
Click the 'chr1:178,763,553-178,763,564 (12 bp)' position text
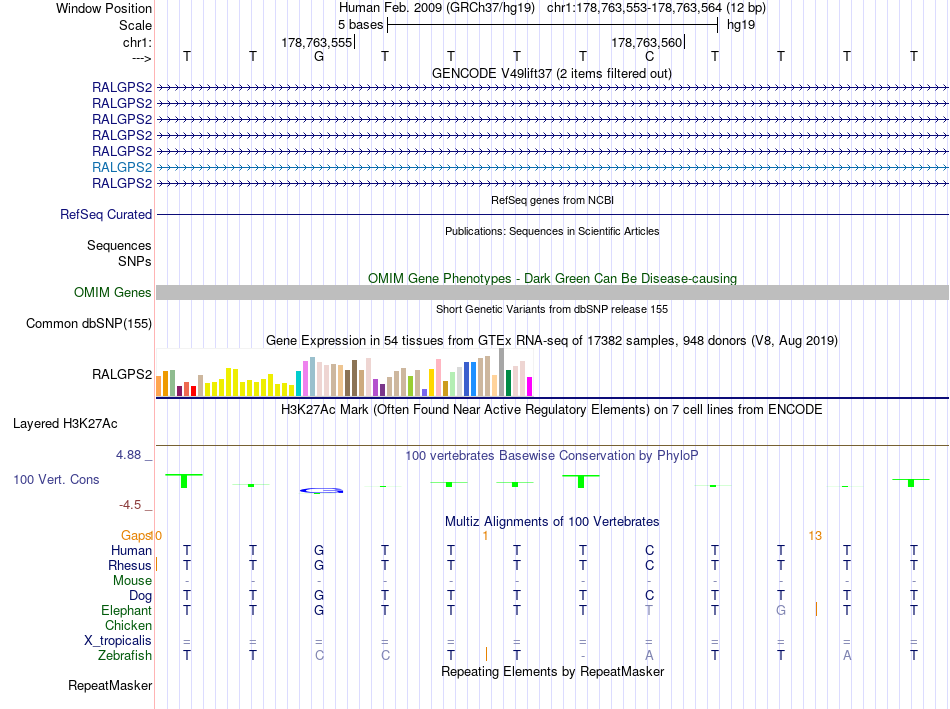(x=656, y=8)
